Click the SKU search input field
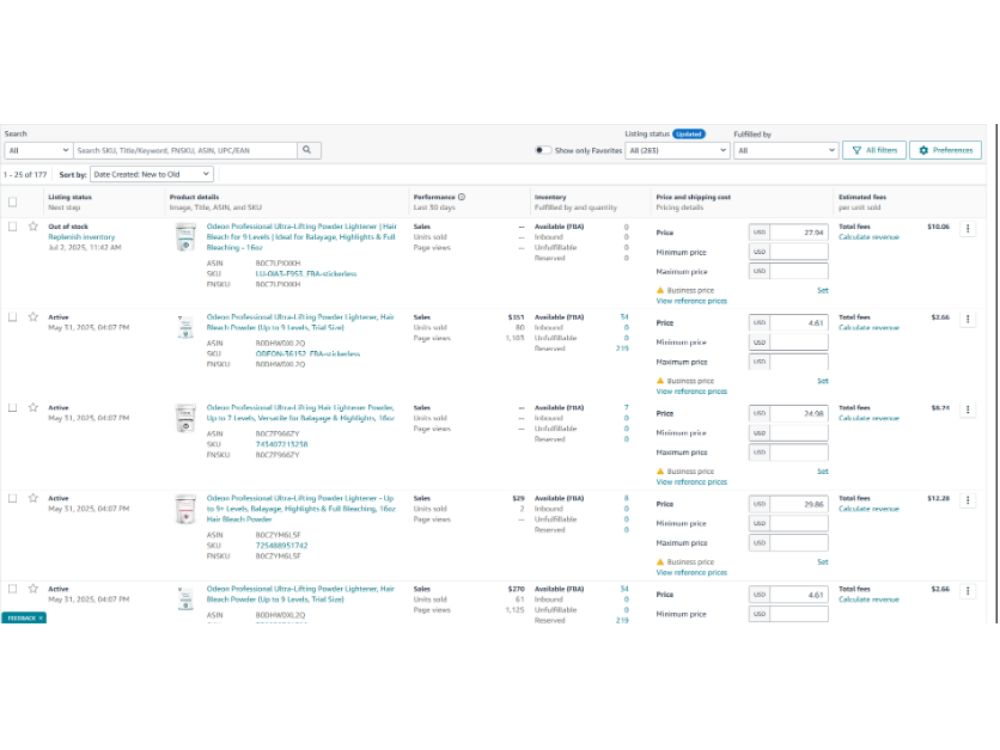The height and width of the screenshot is (750, 1000). tap(186, 151)
